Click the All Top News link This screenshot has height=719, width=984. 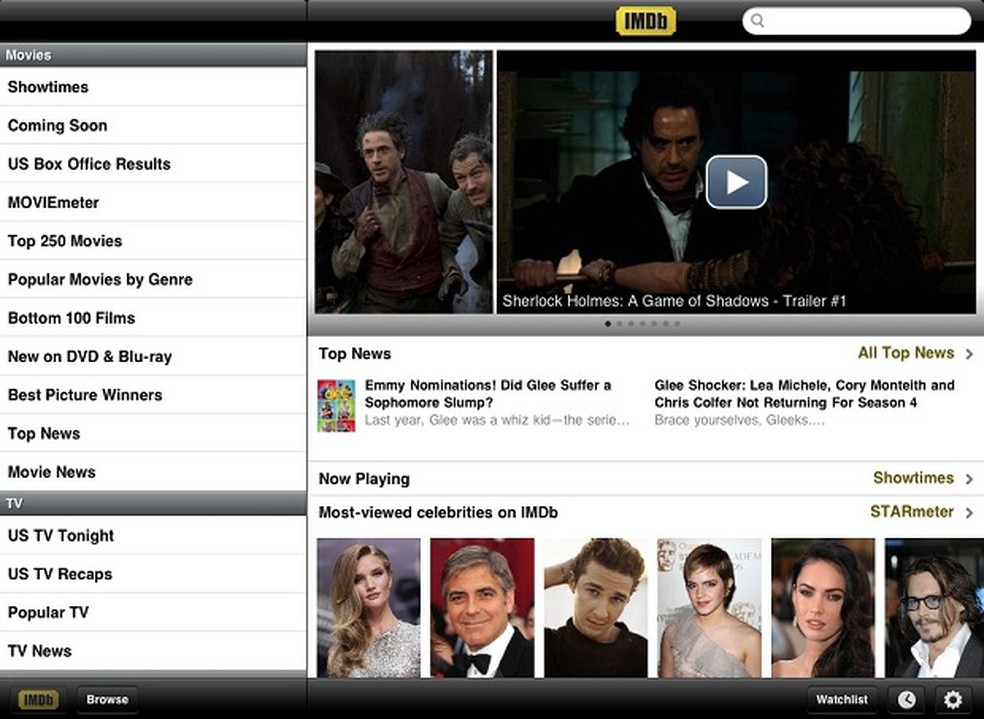906,353
